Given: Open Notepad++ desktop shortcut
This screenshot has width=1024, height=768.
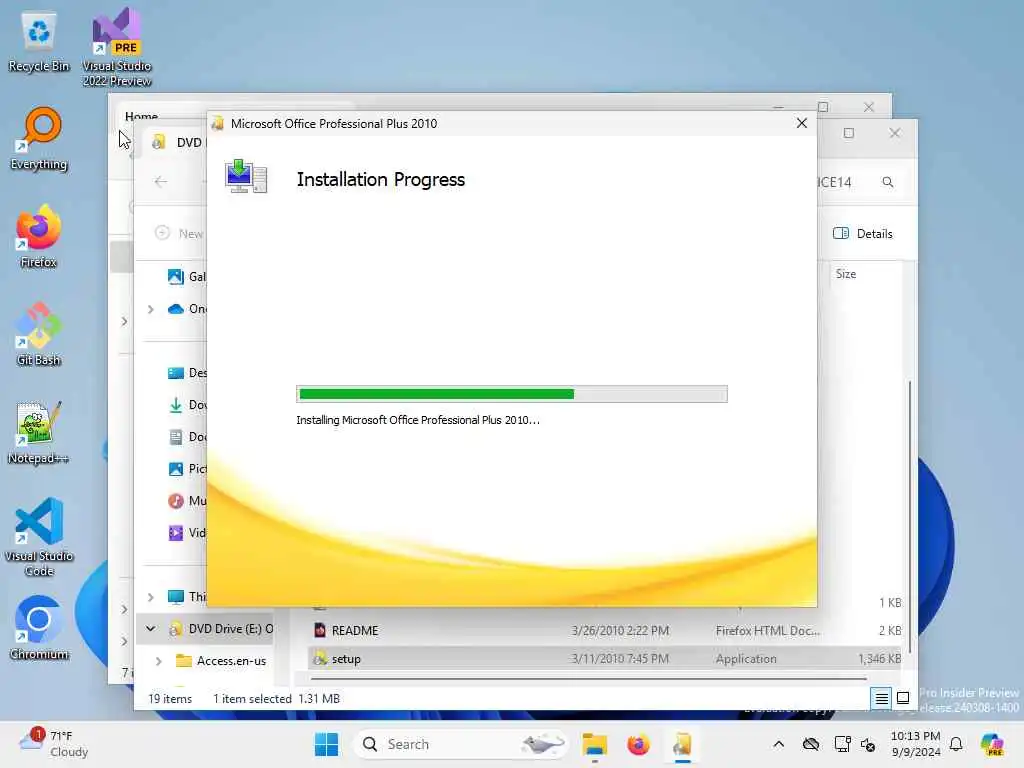Looking at the screenshot, I should [x=39, y=432].
